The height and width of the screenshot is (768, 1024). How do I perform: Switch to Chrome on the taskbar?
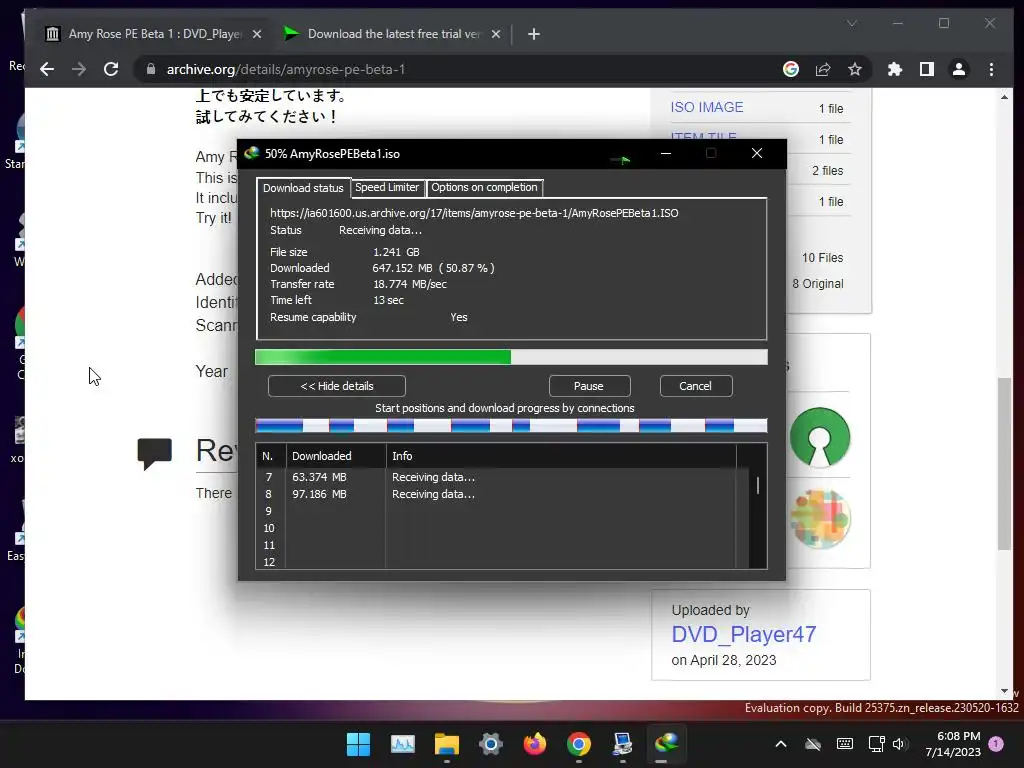click(579, 744)
